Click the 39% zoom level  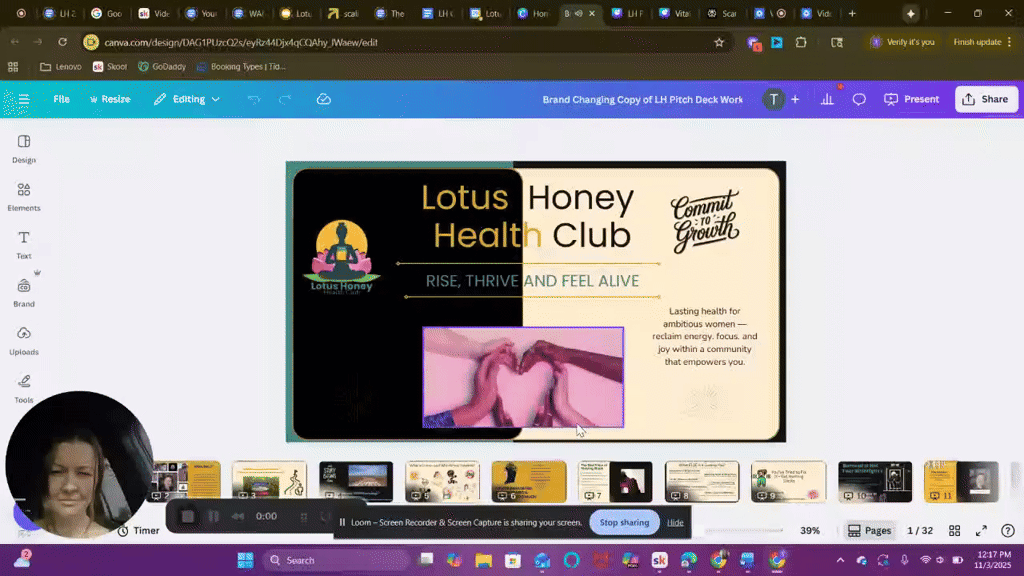point(810,531)
